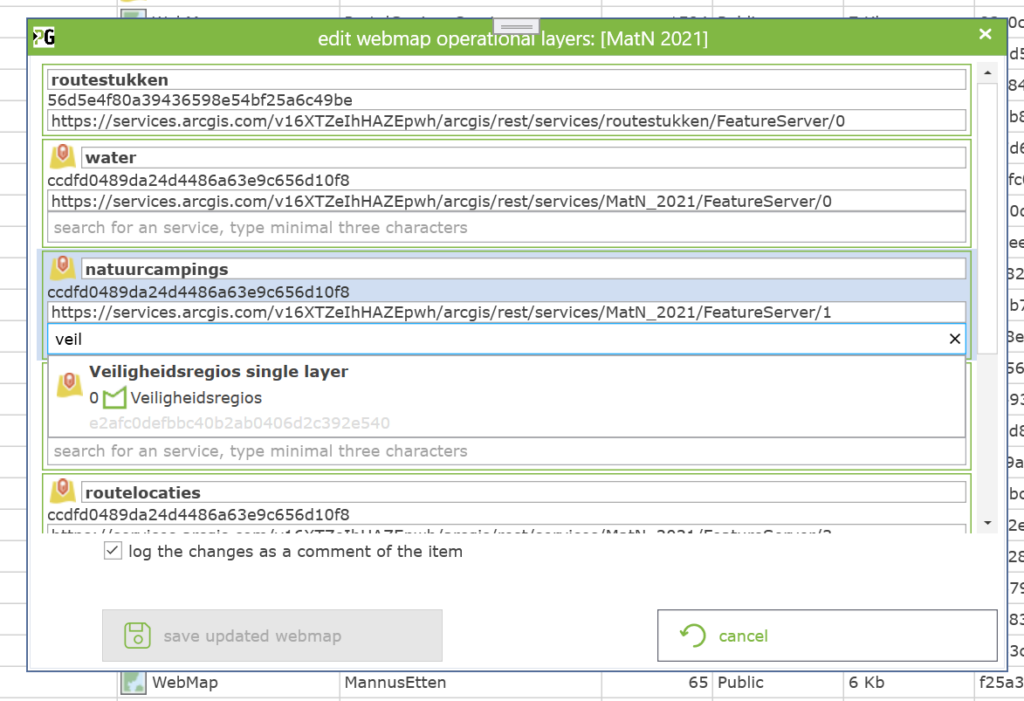Click the cancel button

click(827, 636)
